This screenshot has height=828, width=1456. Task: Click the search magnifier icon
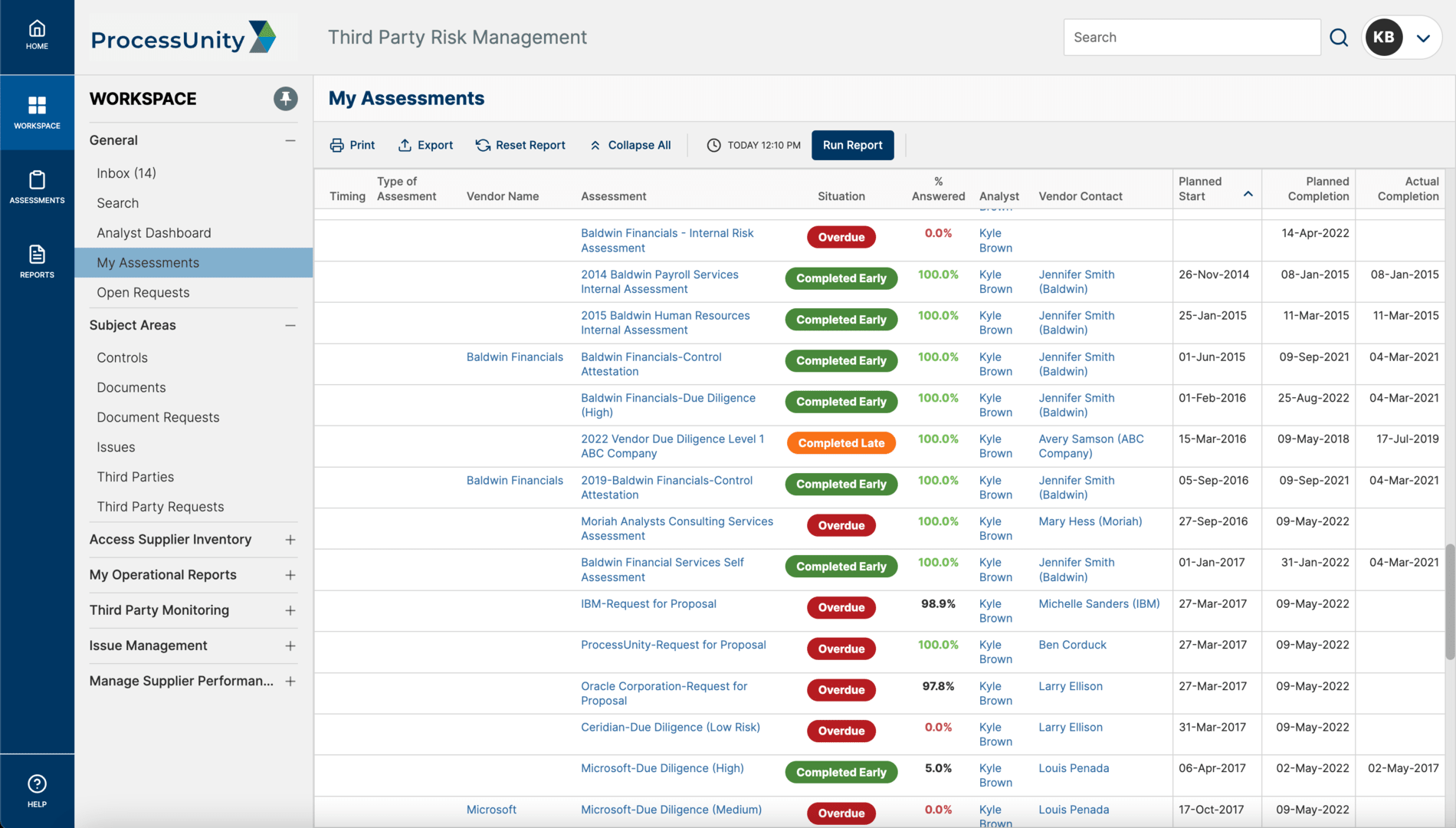click(x=1338, y=38)
